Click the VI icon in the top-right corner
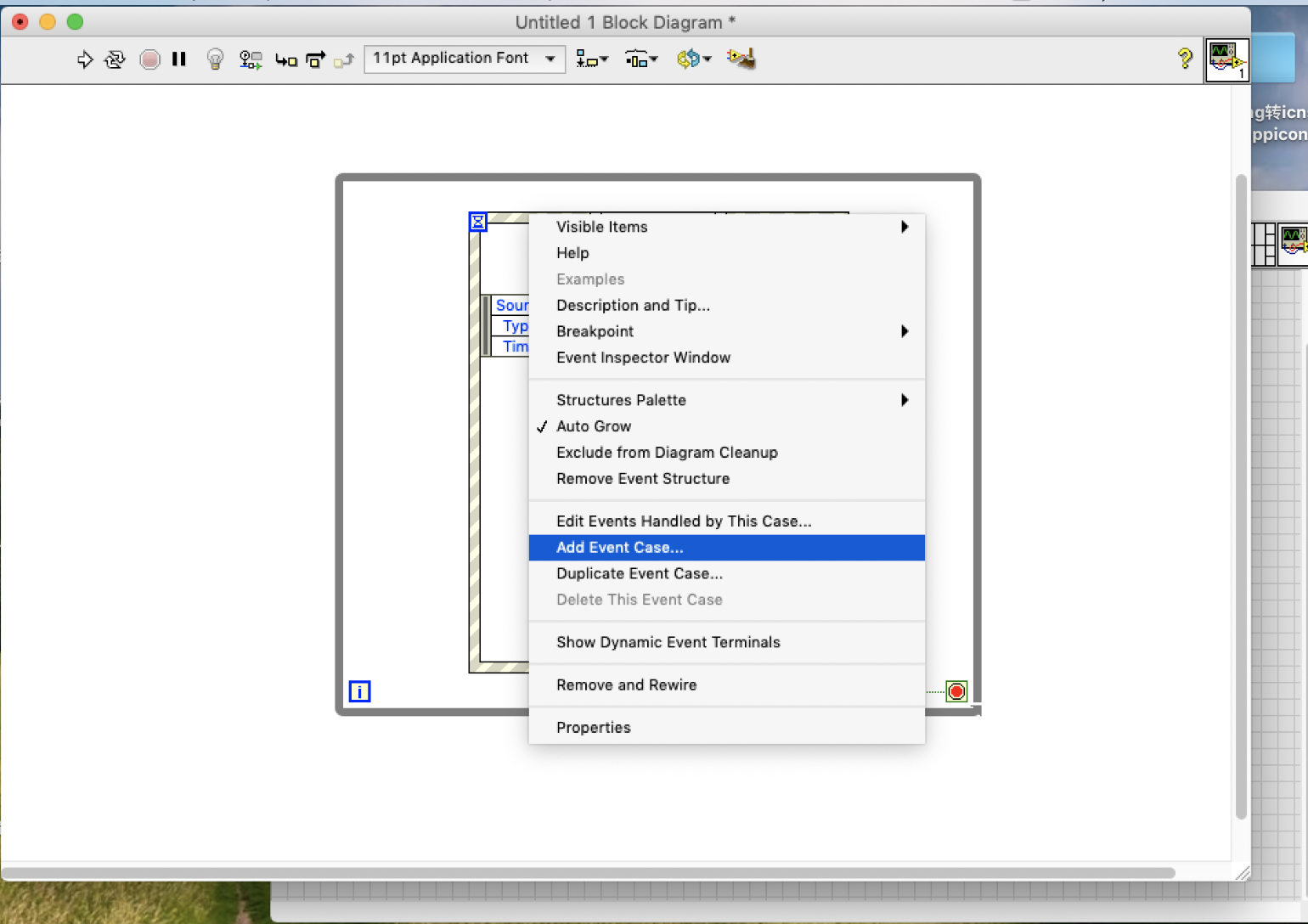 click(x=1227, y=59)
